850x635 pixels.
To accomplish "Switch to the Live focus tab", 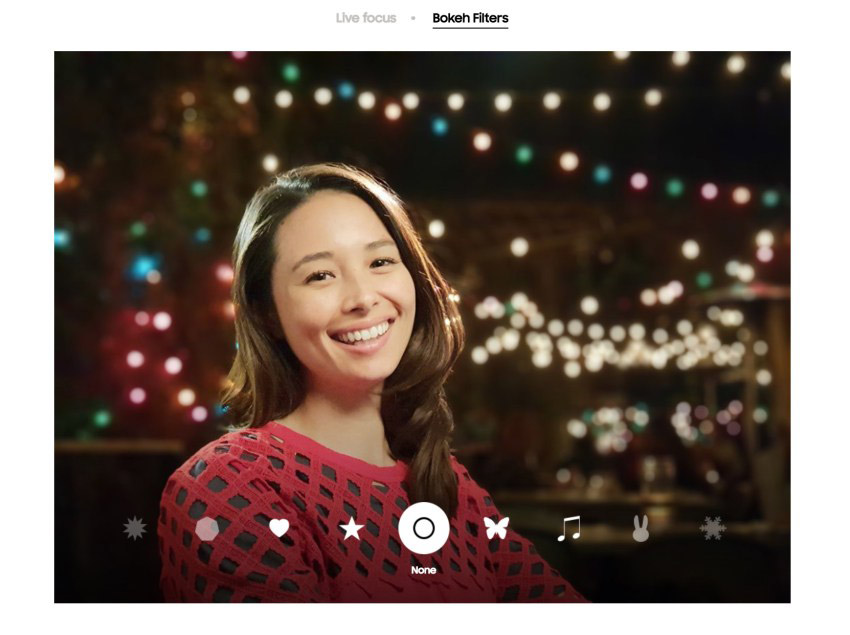I will 366,18.
